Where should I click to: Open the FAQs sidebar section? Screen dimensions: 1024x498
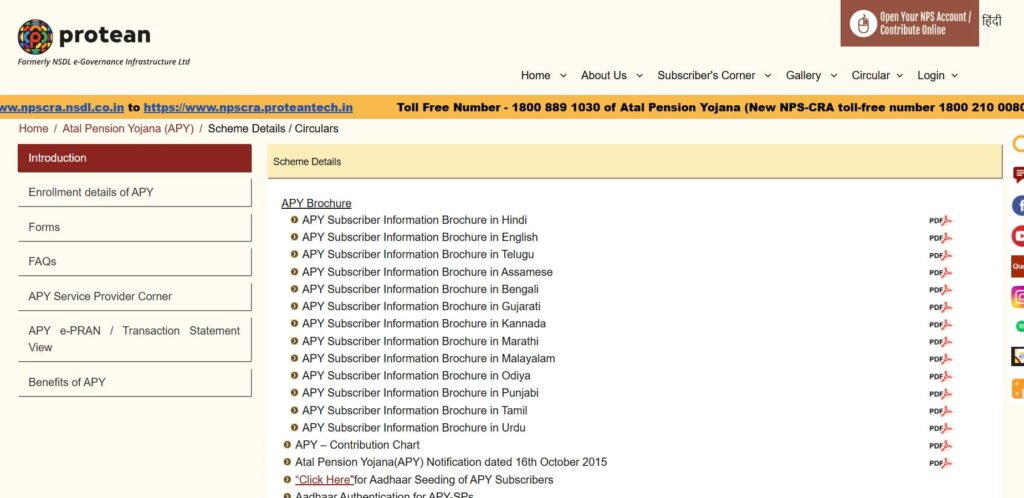[135, 262]
